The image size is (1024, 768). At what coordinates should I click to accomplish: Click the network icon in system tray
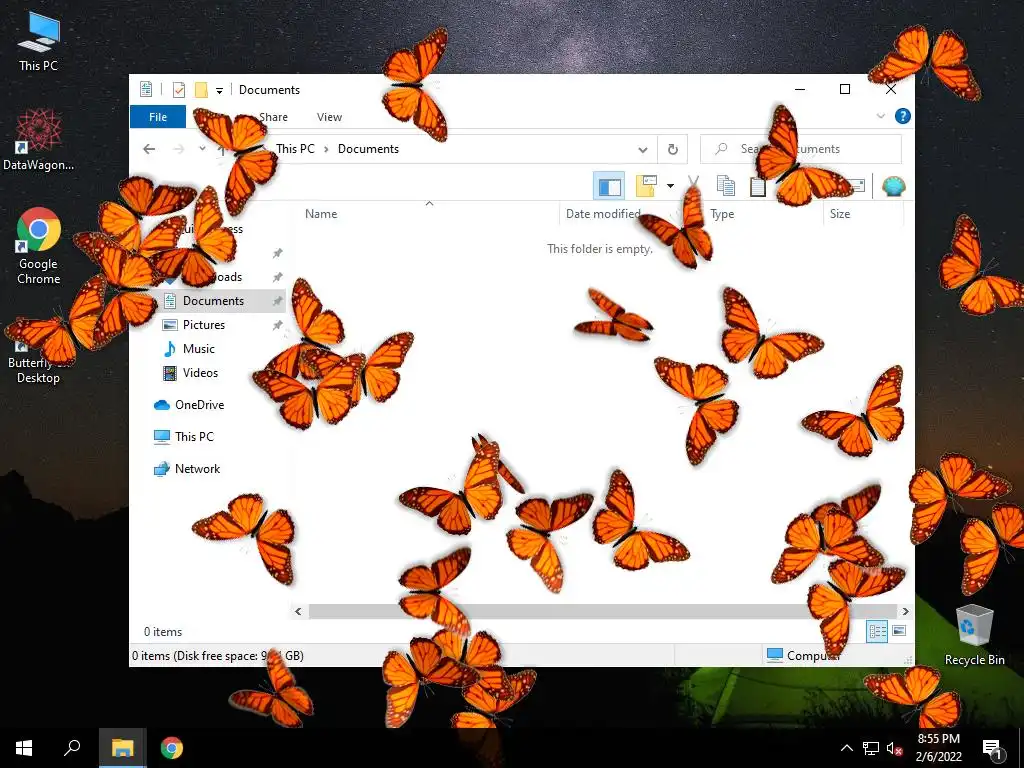871,748
